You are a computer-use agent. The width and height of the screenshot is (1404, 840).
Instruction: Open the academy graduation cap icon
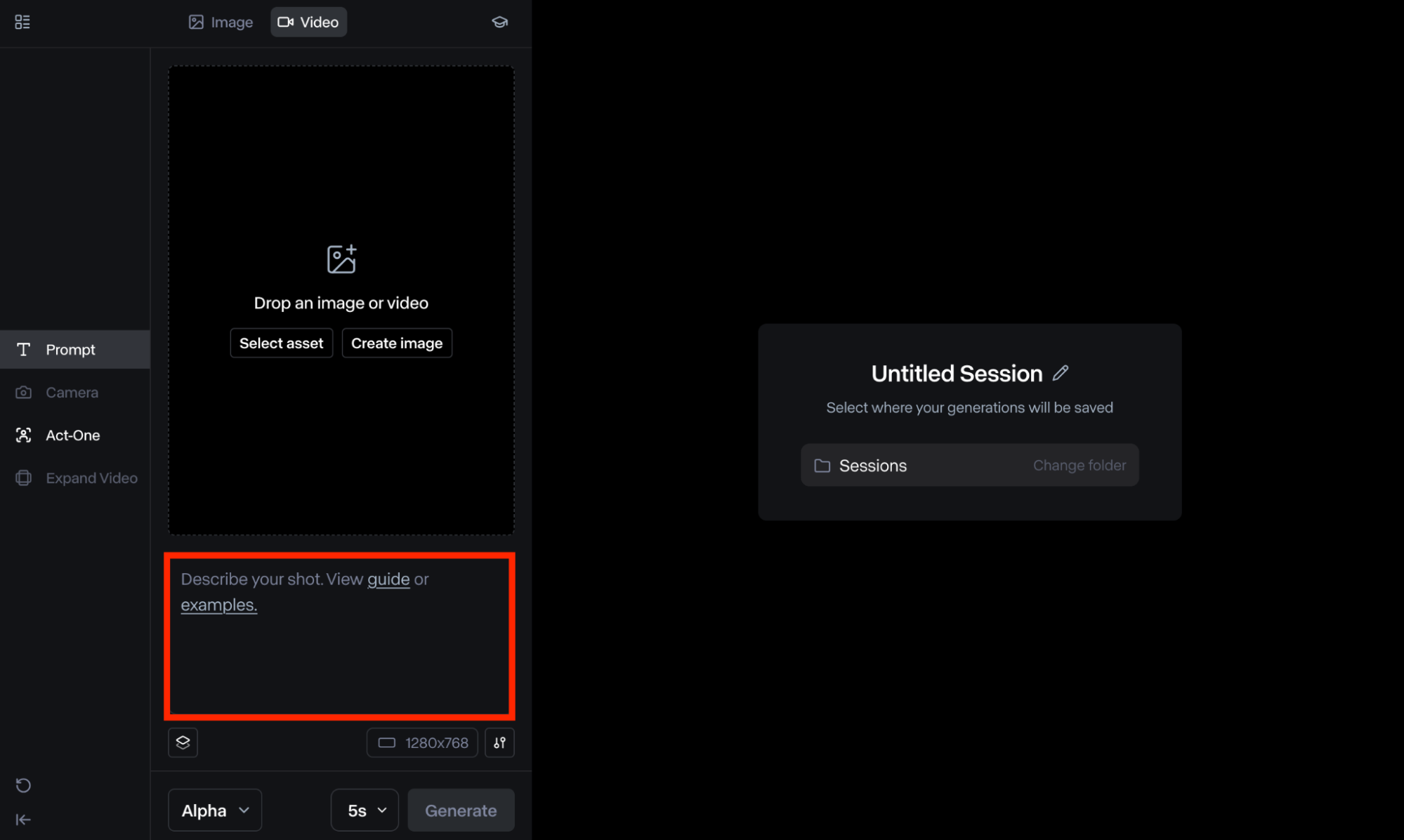click(x=499, y=22)
